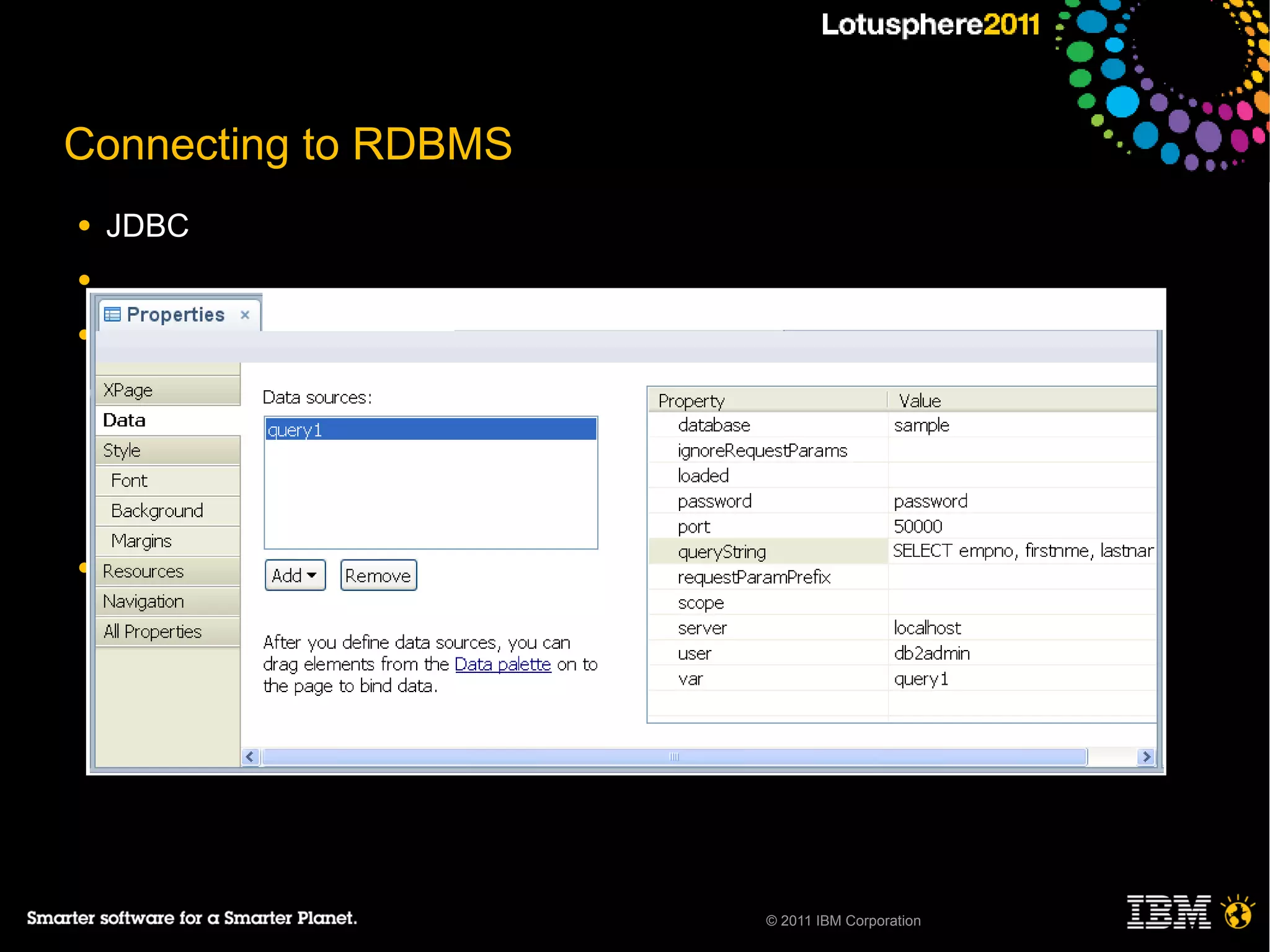Click the Value column header
Viewport: 1270px width, 952px height.
click(1022, 401)
